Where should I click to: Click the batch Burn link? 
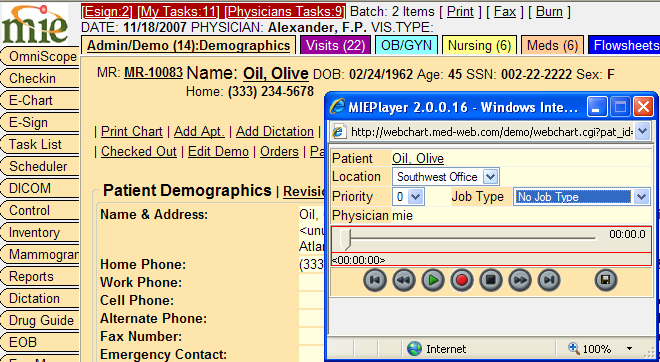pyautogui.click(x=549, y=11)
